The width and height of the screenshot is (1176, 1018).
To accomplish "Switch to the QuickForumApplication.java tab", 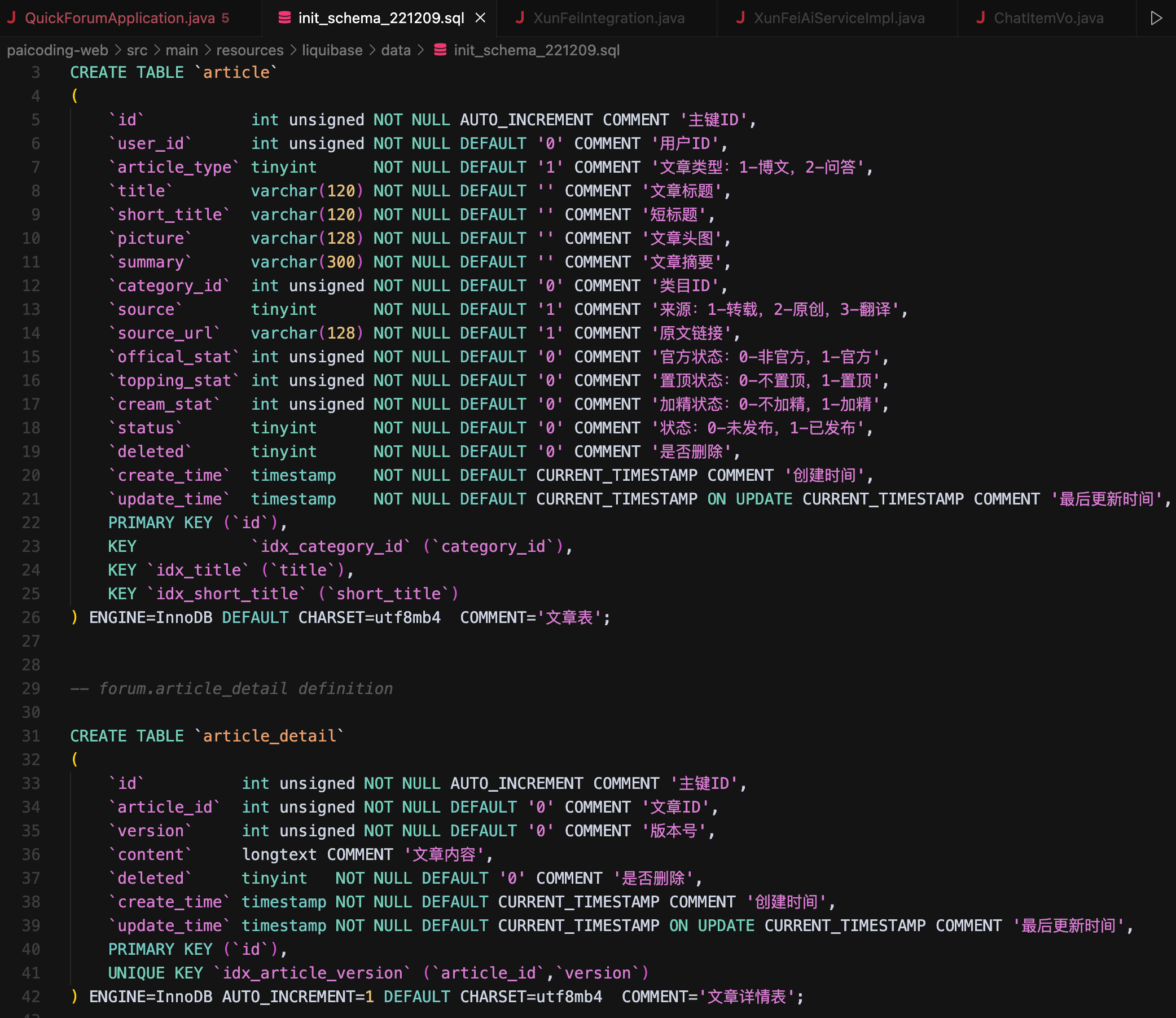I will click(x=120, y=18).
